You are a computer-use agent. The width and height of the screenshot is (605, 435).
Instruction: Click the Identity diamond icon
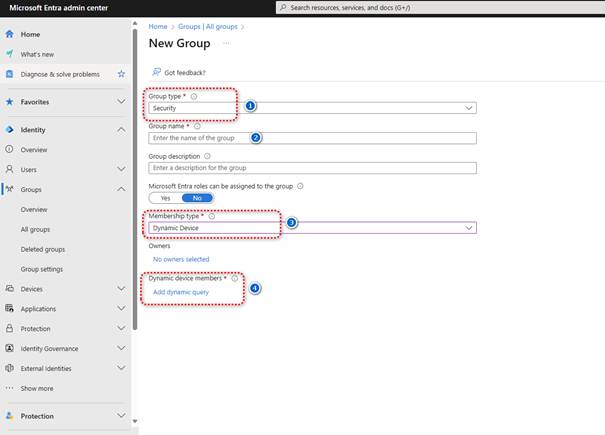10,129
